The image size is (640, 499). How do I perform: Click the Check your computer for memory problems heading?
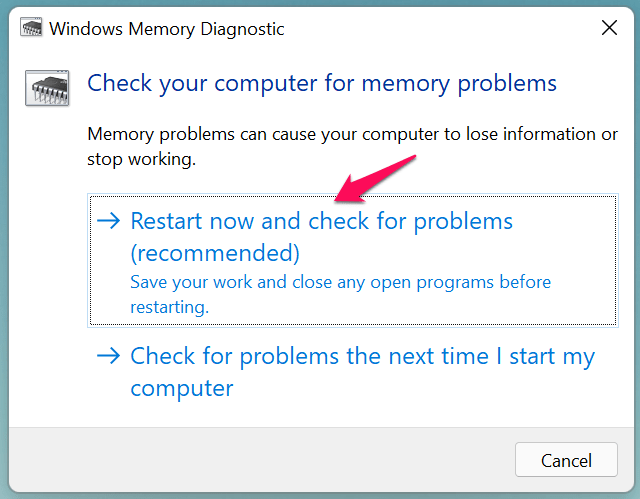click(322, 82)
